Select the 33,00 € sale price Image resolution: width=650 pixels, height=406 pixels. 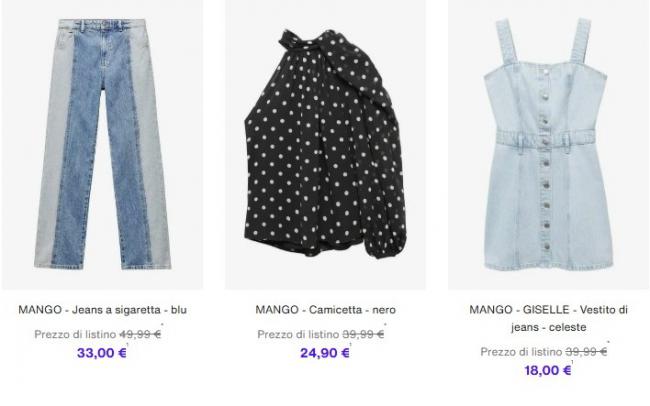click(x=102, y=353)
